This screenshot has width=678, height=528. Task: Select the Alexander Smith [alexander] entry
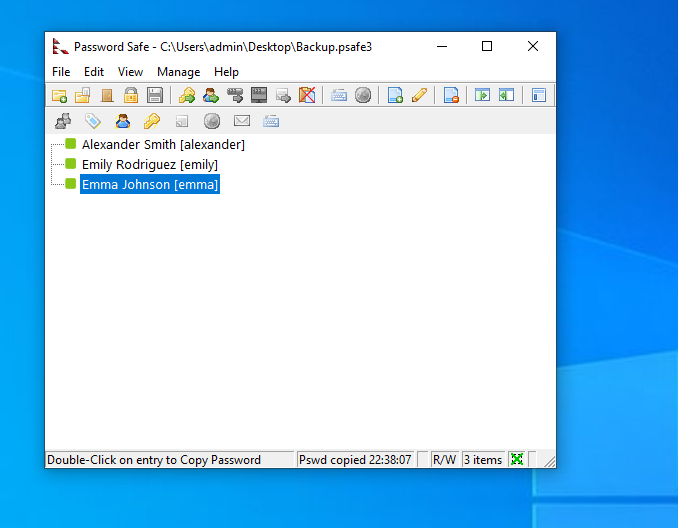(163, 144)
